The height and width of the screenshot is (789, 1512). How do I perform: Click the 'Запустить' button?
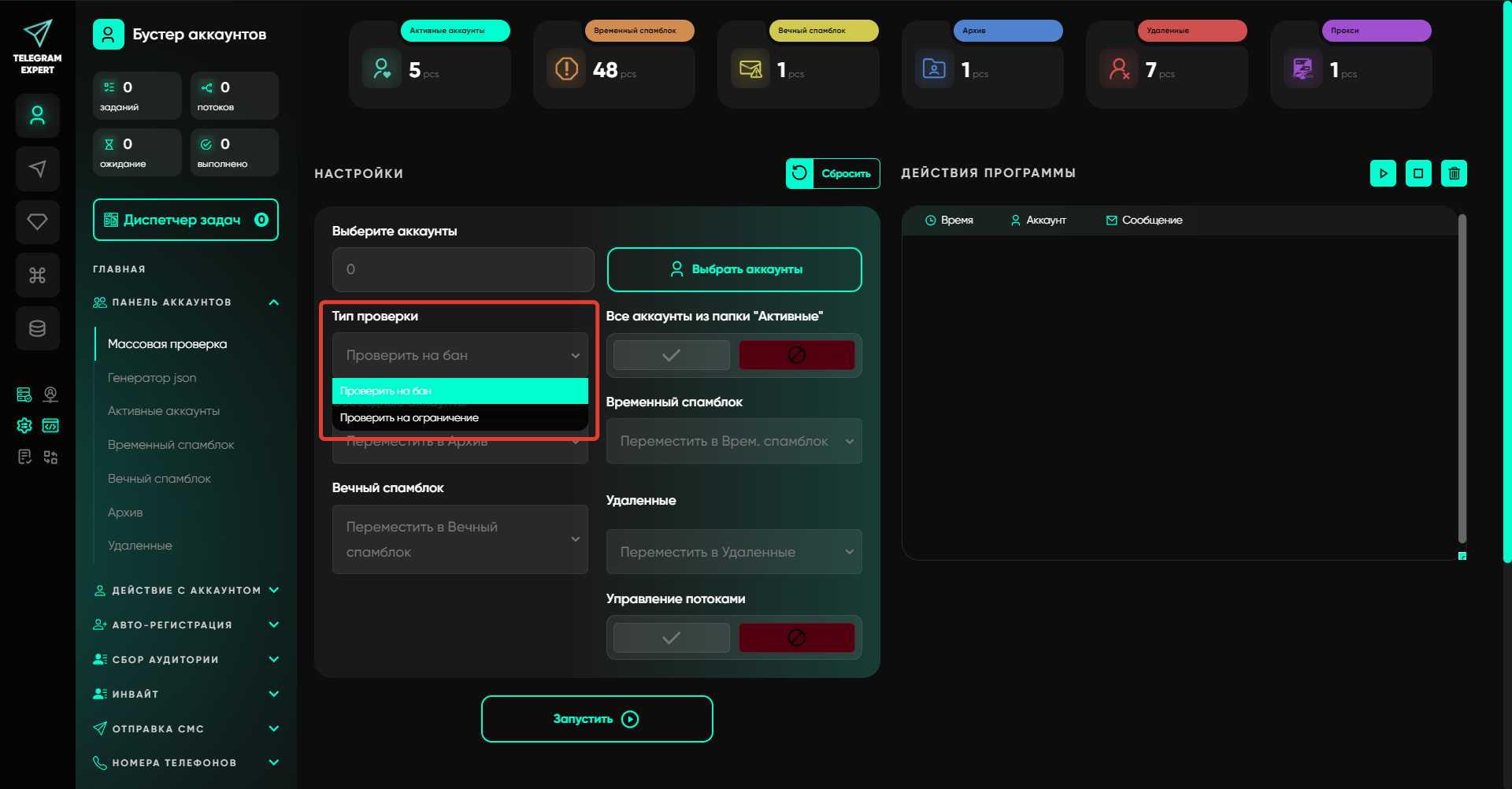(596, 719)
